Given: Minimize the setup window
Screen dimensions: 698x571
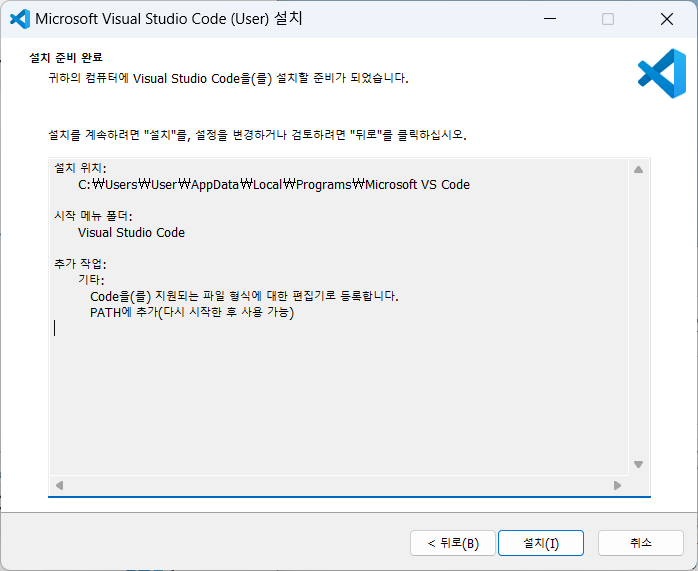Looking at the screenshot, I should tap(550, 19).
